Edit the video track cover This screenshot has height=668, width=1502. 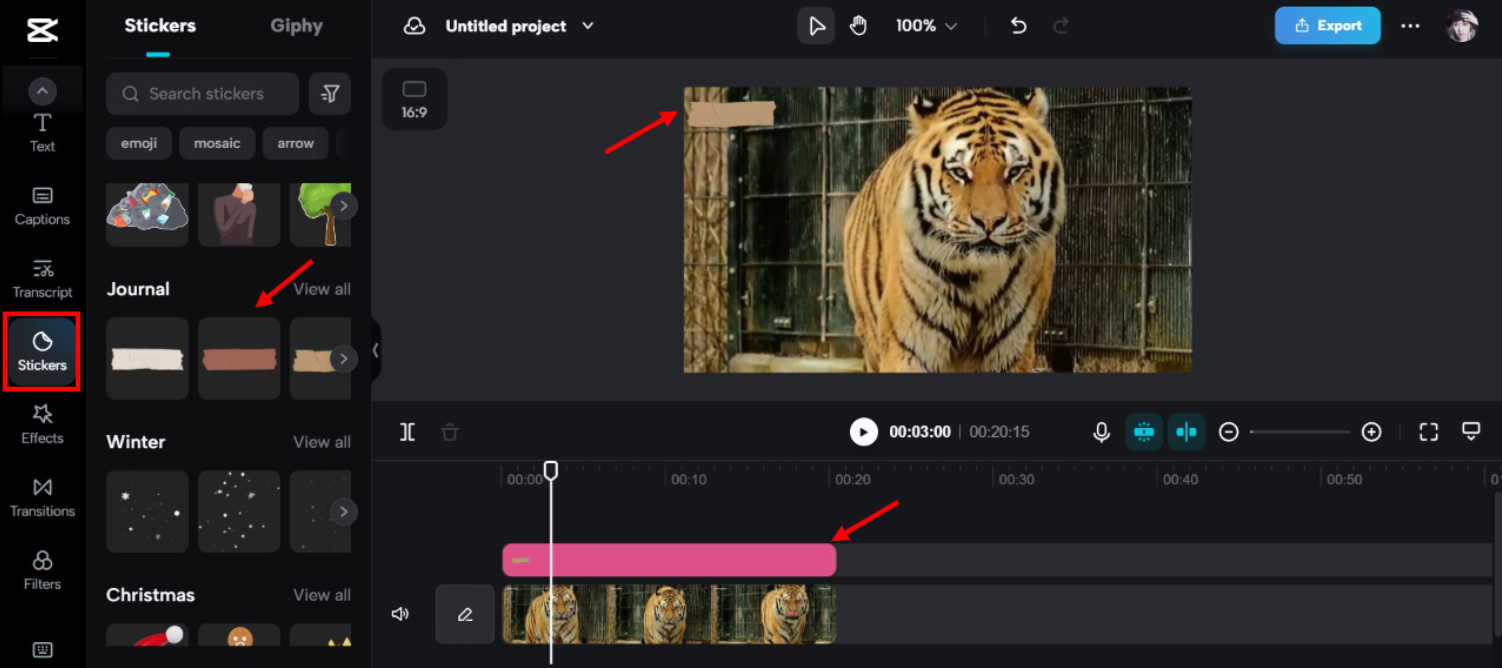click(x=465, y=614)
